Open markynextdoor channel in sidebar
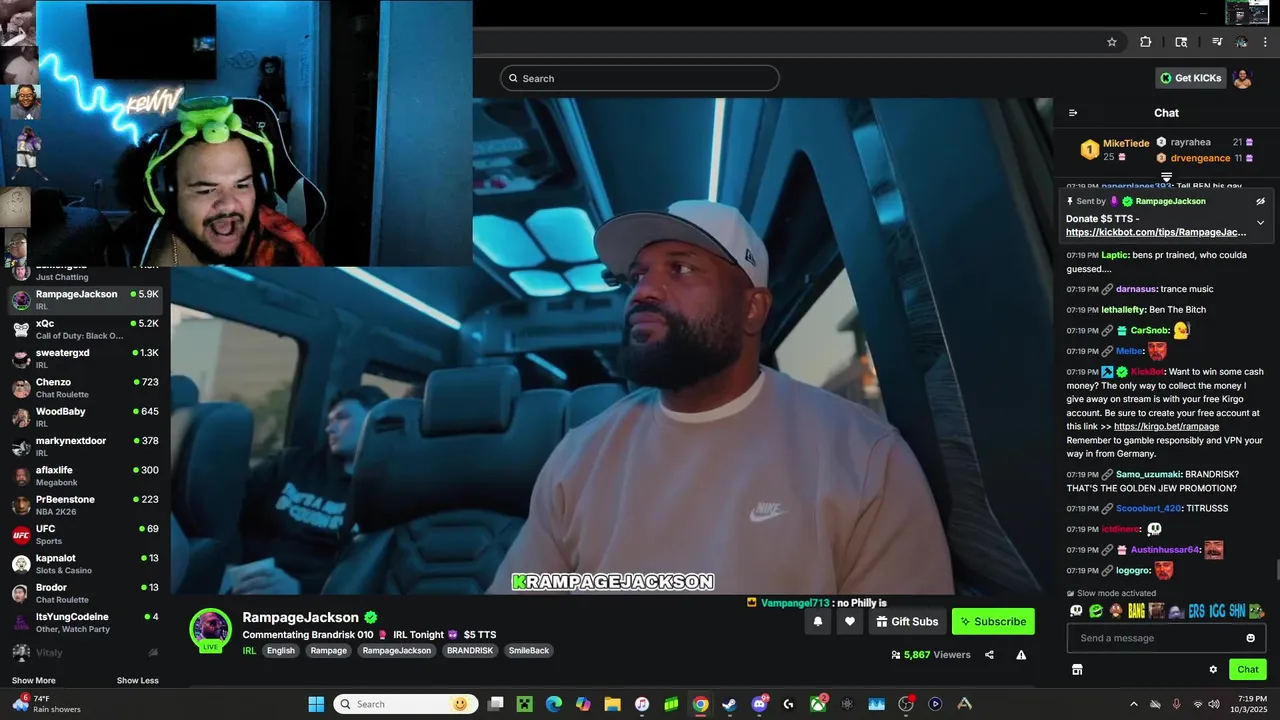Image resolution: width=1280 pixels, height=720 pixels. 85,446
